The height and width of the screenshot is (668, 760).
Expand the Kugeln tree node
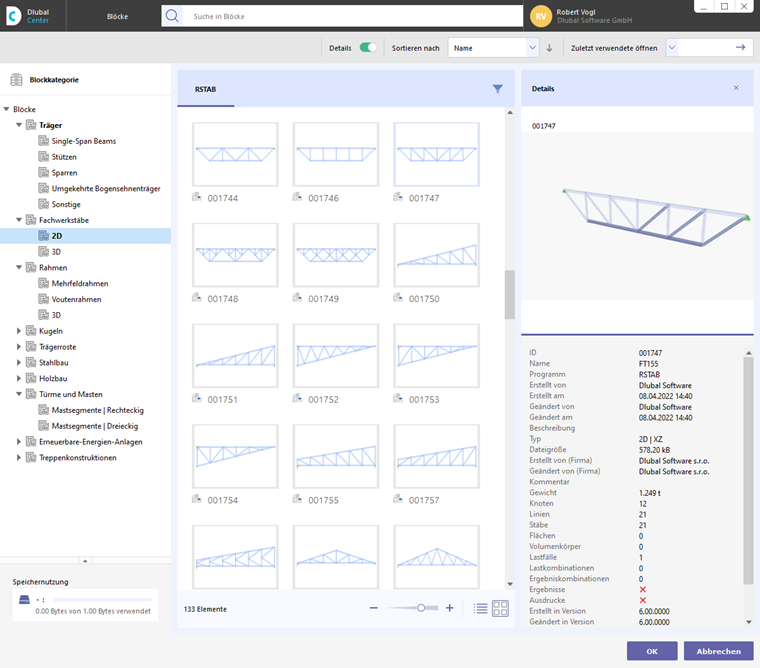click(x=19, y=331)
